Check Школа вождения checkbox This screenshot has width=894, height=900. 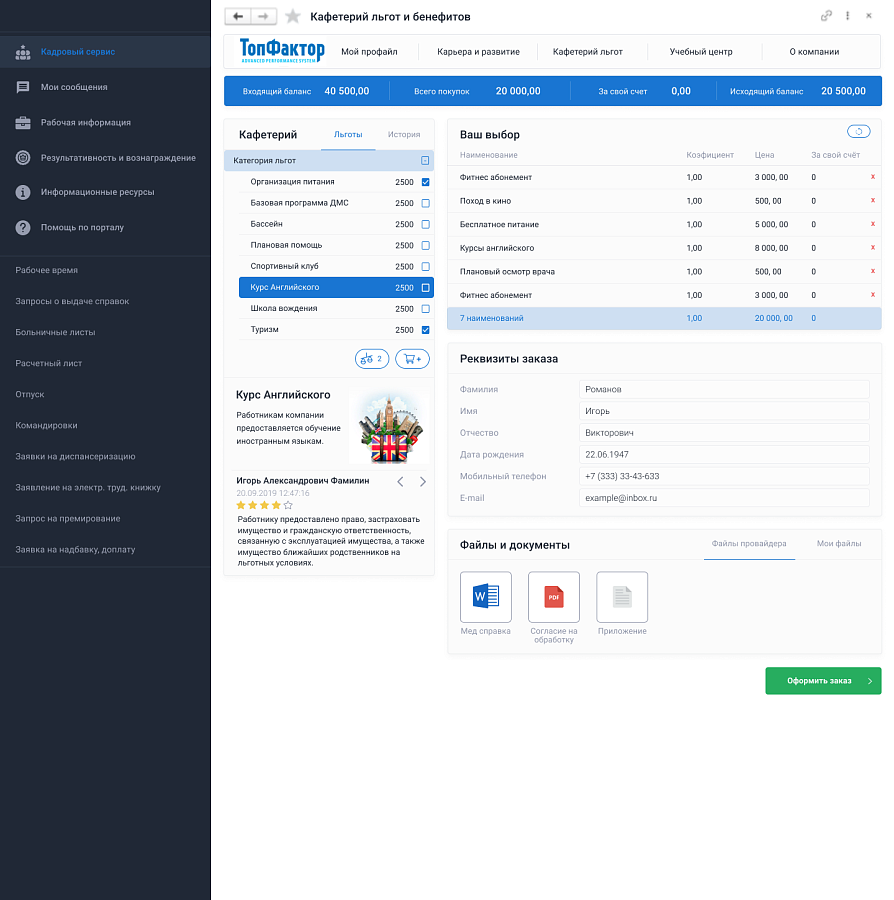(426, 309)
